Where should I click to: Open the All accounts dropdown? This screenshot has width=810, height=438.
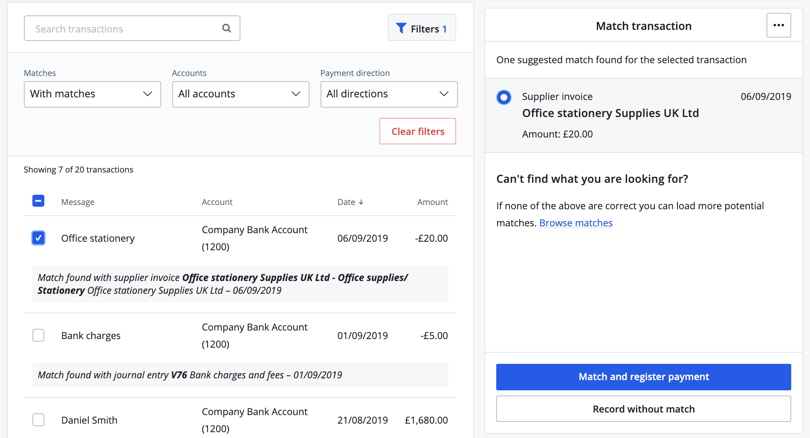[x=240, y=94]
